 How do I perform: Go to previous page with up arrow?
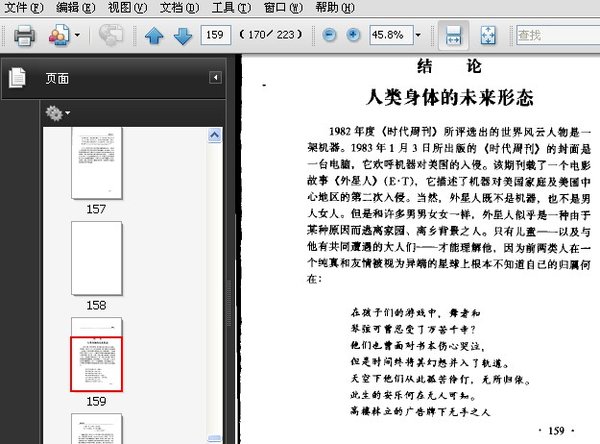(x=153, y=36)
